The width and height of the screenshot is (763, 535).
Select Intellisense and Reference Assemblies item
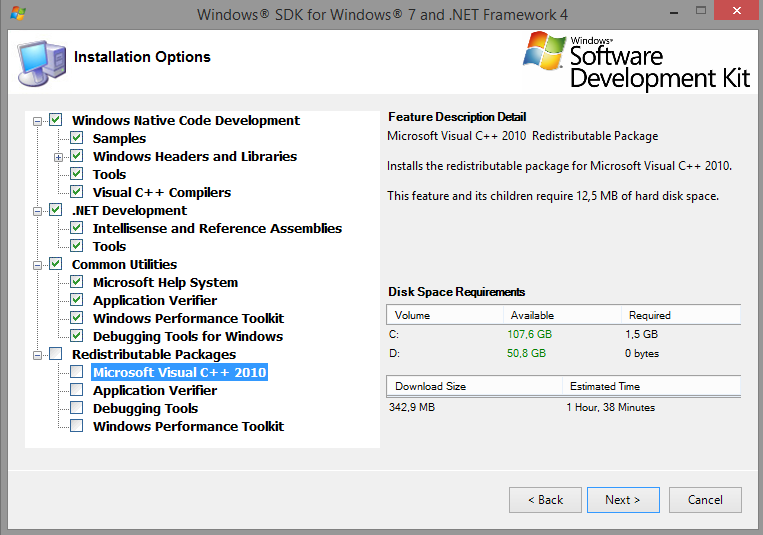(217, 229)
